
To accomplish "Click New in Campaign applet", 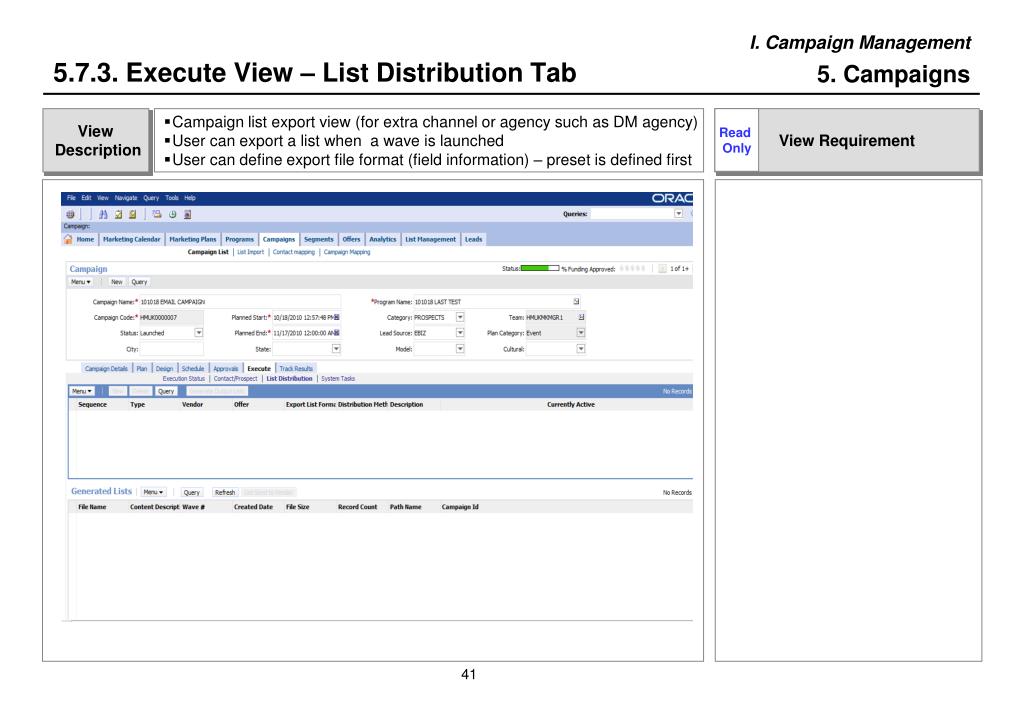I will point(117,282).
